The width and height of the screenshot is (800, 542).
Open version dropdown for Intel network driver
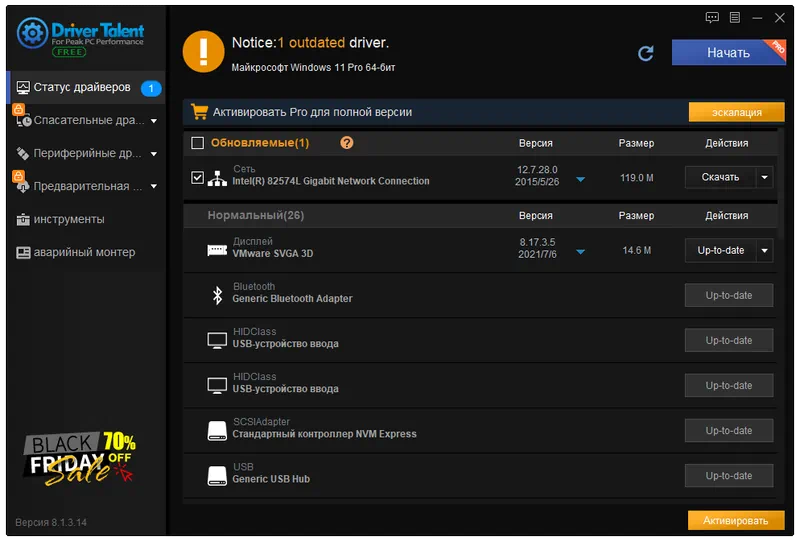[x=580, y=179]
